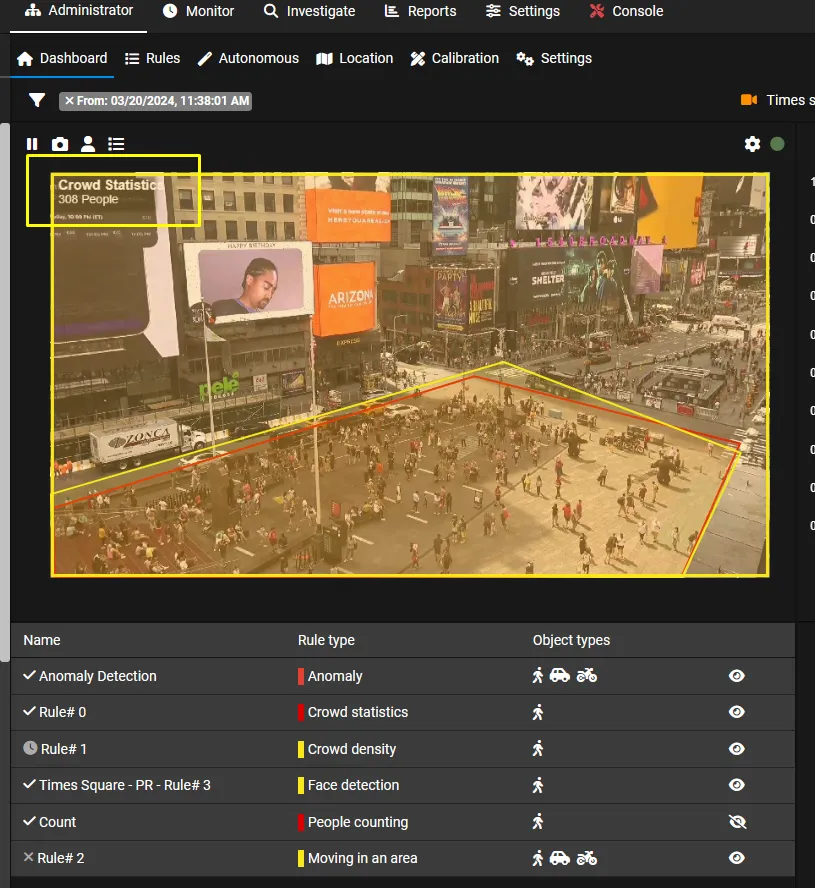Image resolution: width=815 pixels, height=888 pixels.
Task: Open top bar Settings with sliders icon
Action: point(523,11)
